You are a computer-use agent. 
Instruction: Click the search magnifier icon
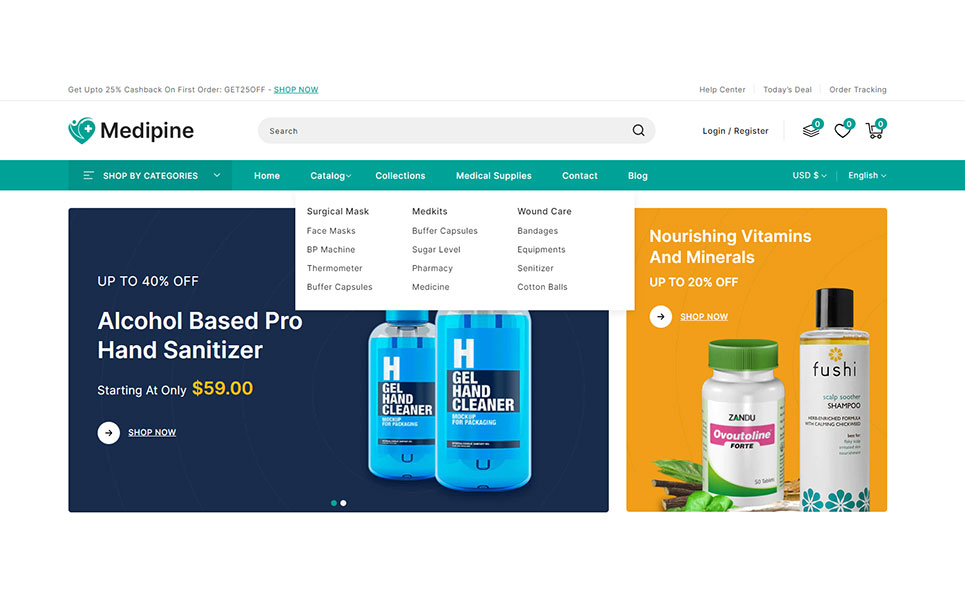tap(638, 130)
